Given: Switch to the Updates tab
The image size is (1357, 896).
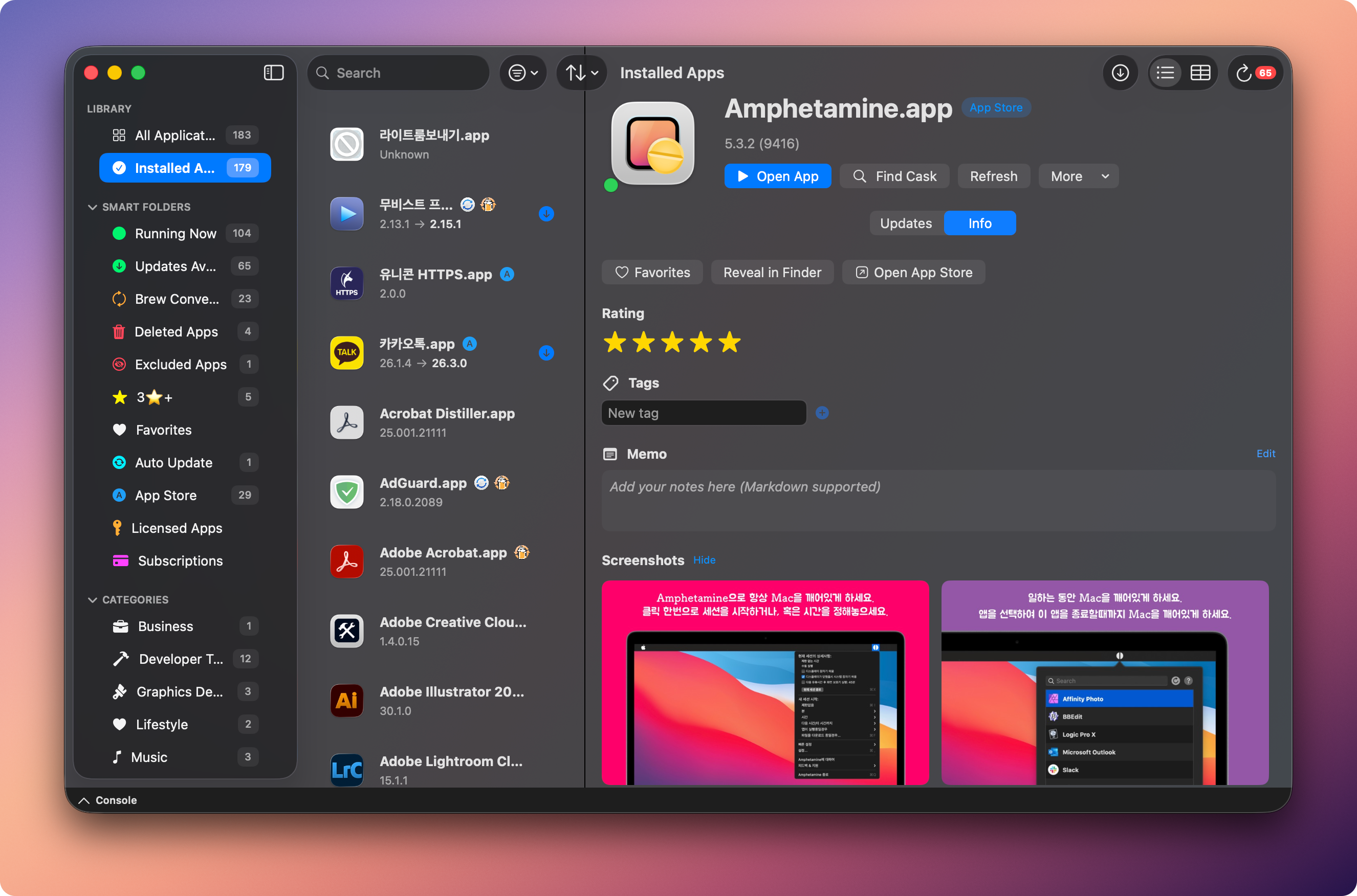Looking at the screenshot, I should coord(905,223).
